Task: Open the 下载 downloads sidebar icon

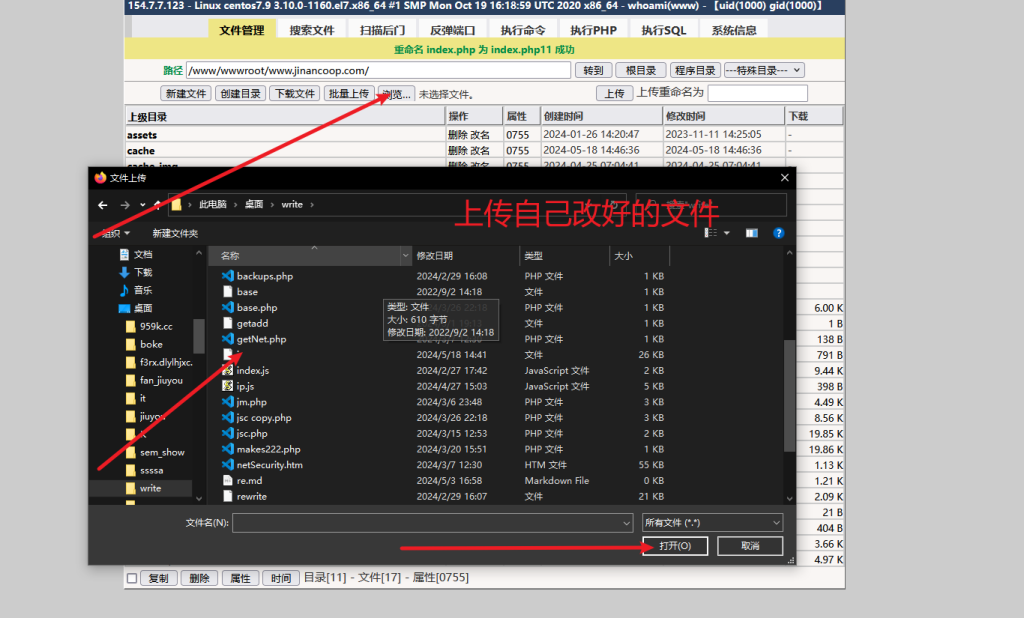Action: pos(124,272)
